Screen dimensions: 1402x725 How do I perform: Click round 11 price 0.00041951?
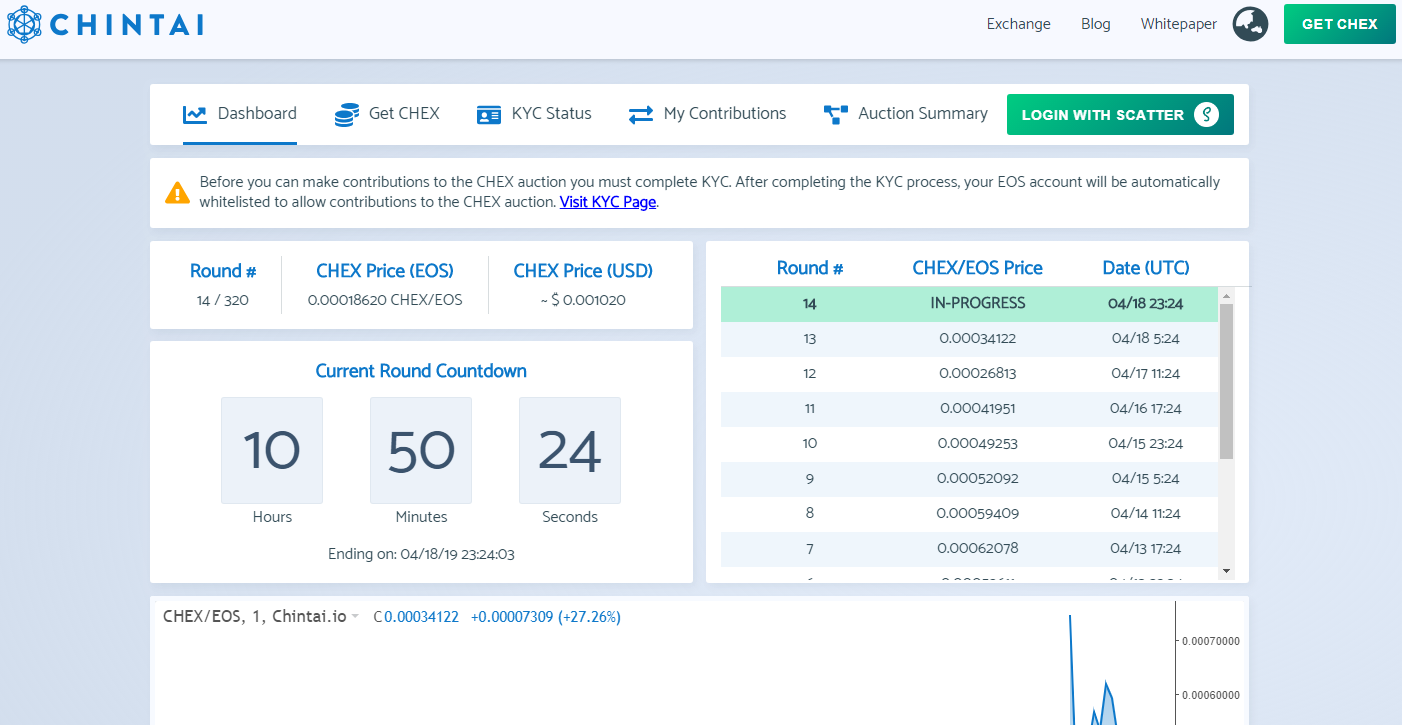point(978,408)
